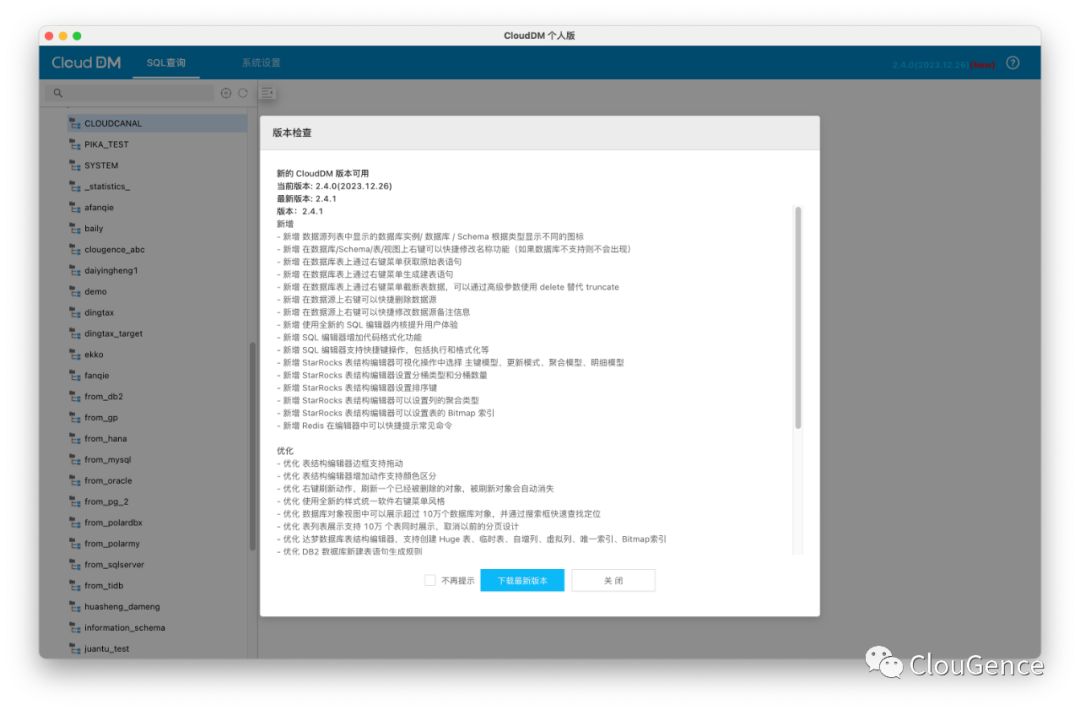
Task: Click the 最新版本: 2.4.1 text
Action: [307, 198]
